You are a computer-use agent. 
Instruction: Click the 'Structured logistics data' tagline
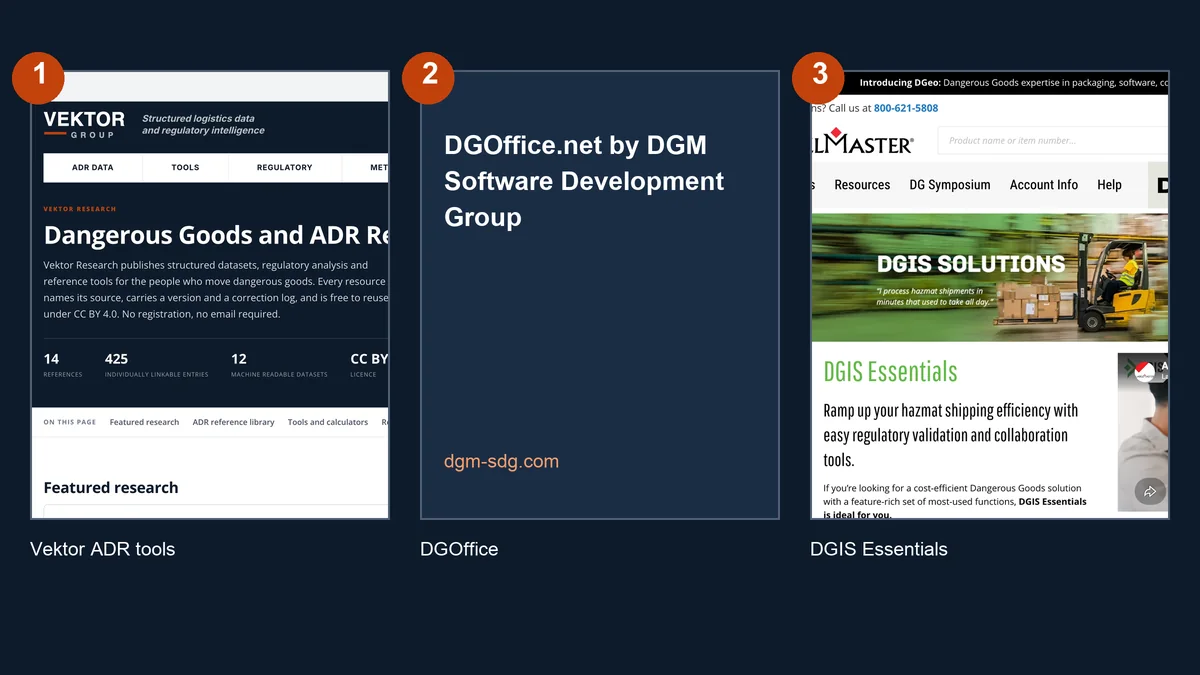[203, 124]
